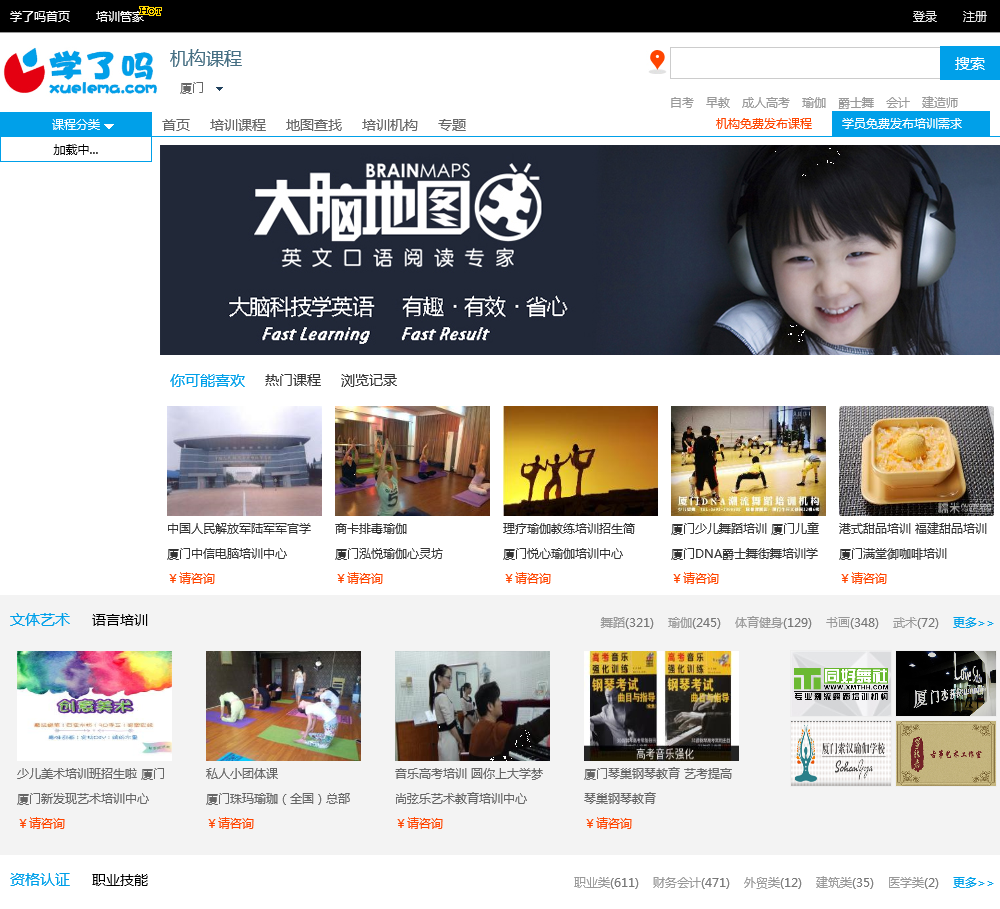The width and height of the screenshot is (1000, 909).
Task: Click the 体育健身(129) category link
Action: click(773, 623)
